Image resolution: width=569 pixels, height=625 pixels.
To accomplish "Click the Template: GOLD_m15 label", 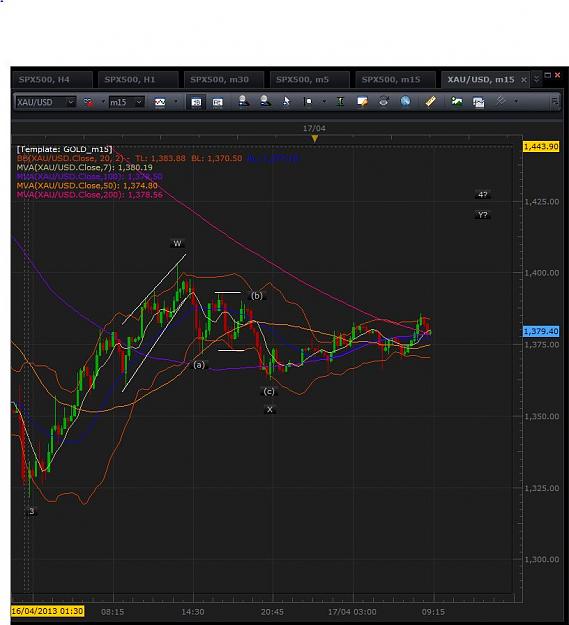I will (x=65, y=149).
